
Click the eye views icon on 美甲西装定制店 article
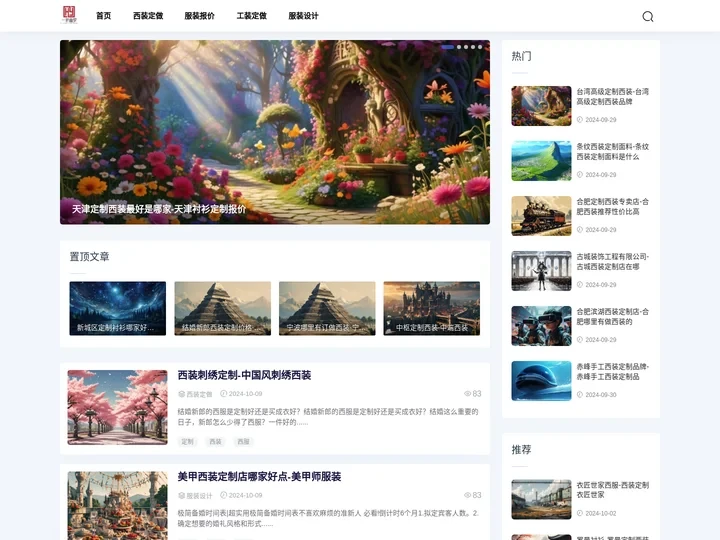coord(467,495)
